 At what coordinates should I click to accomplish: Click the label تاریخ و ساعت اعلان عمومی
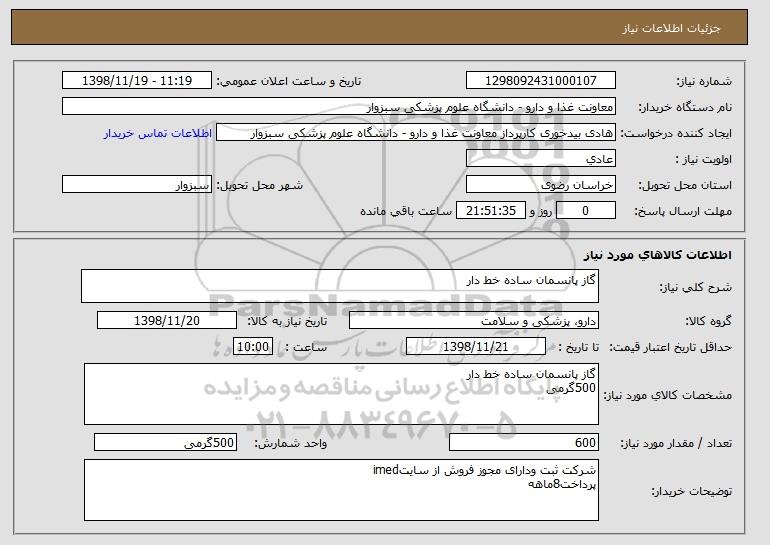[289, 81]
